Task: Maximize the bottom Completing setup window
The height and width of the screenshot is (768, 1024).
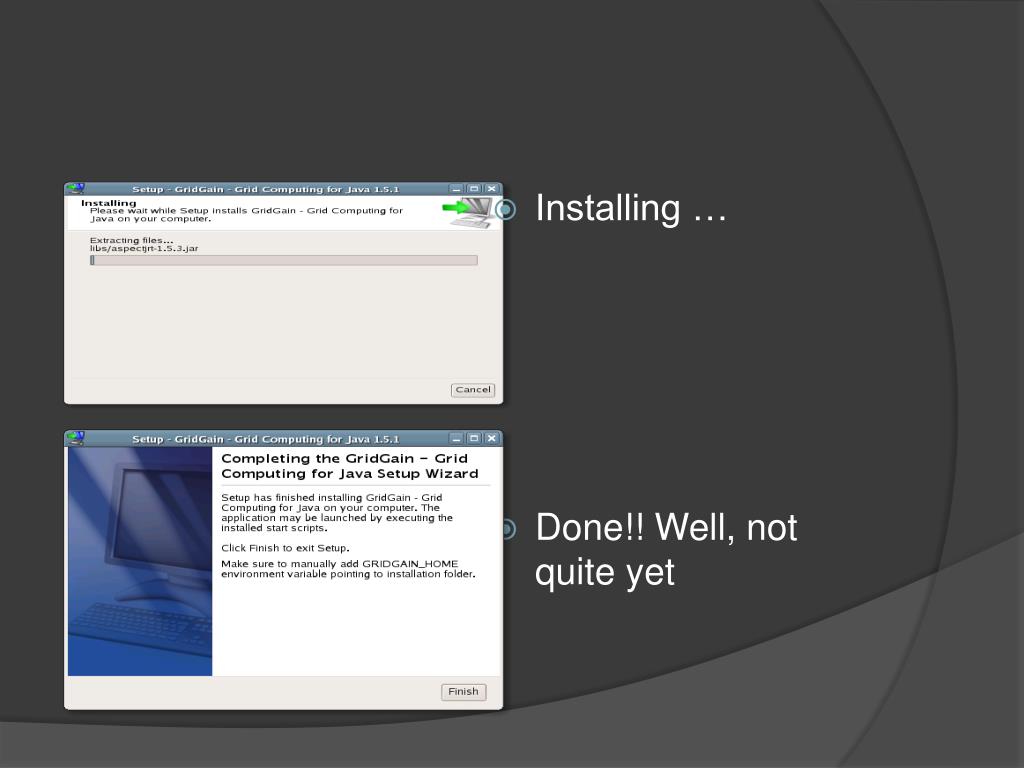Action: click(474, 439)
